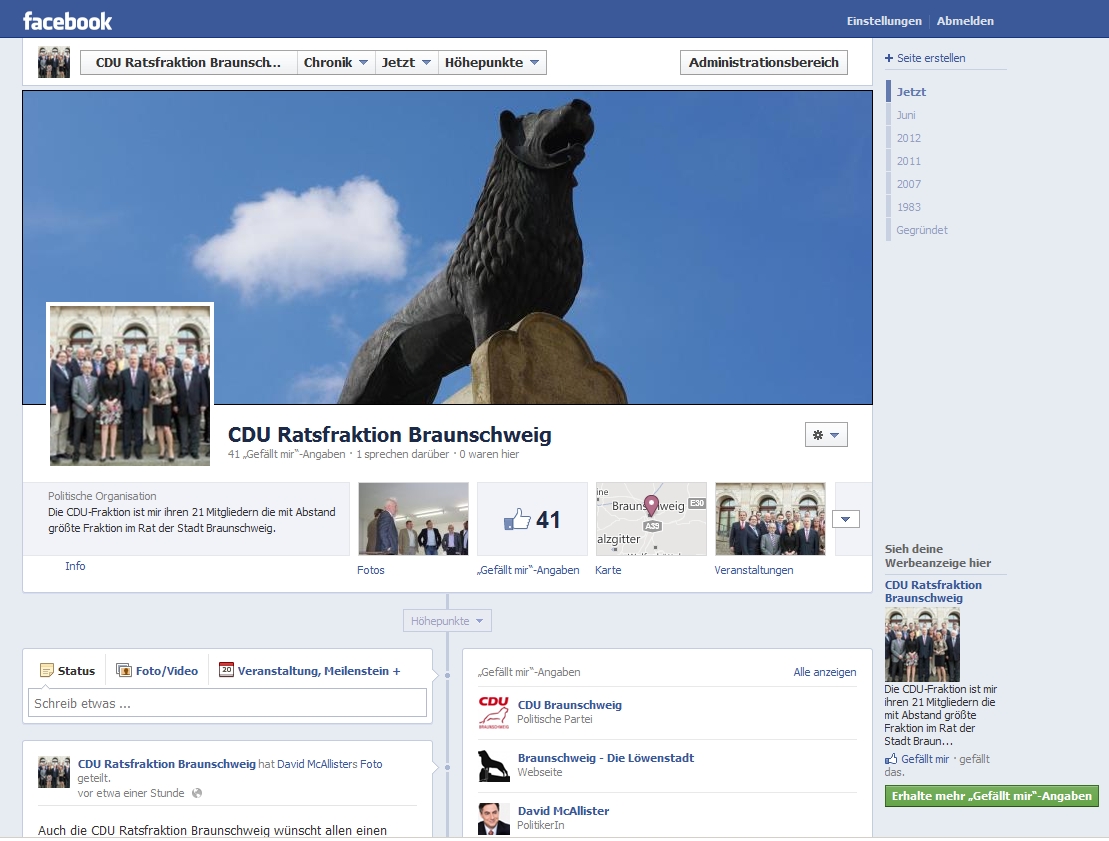
Task: Click the Karte label link
Action: point(608,570)
